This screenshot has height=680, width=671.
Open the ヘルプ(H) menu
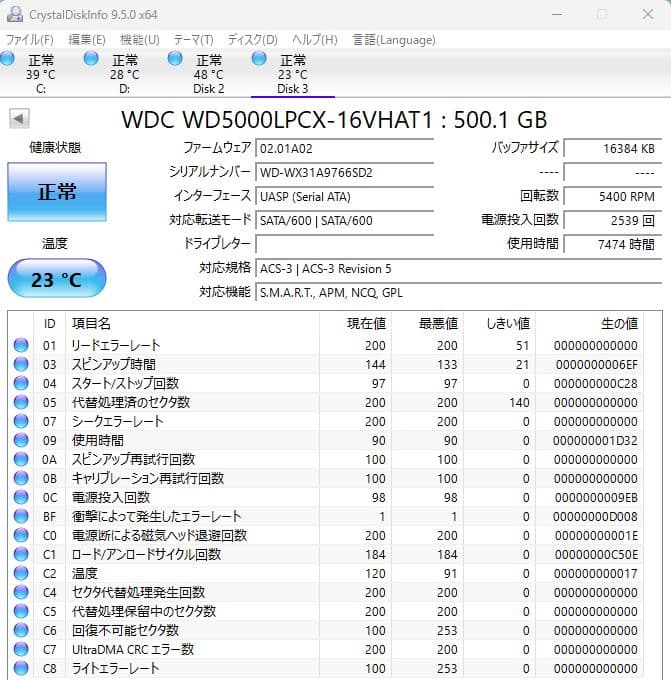(314, 40)
